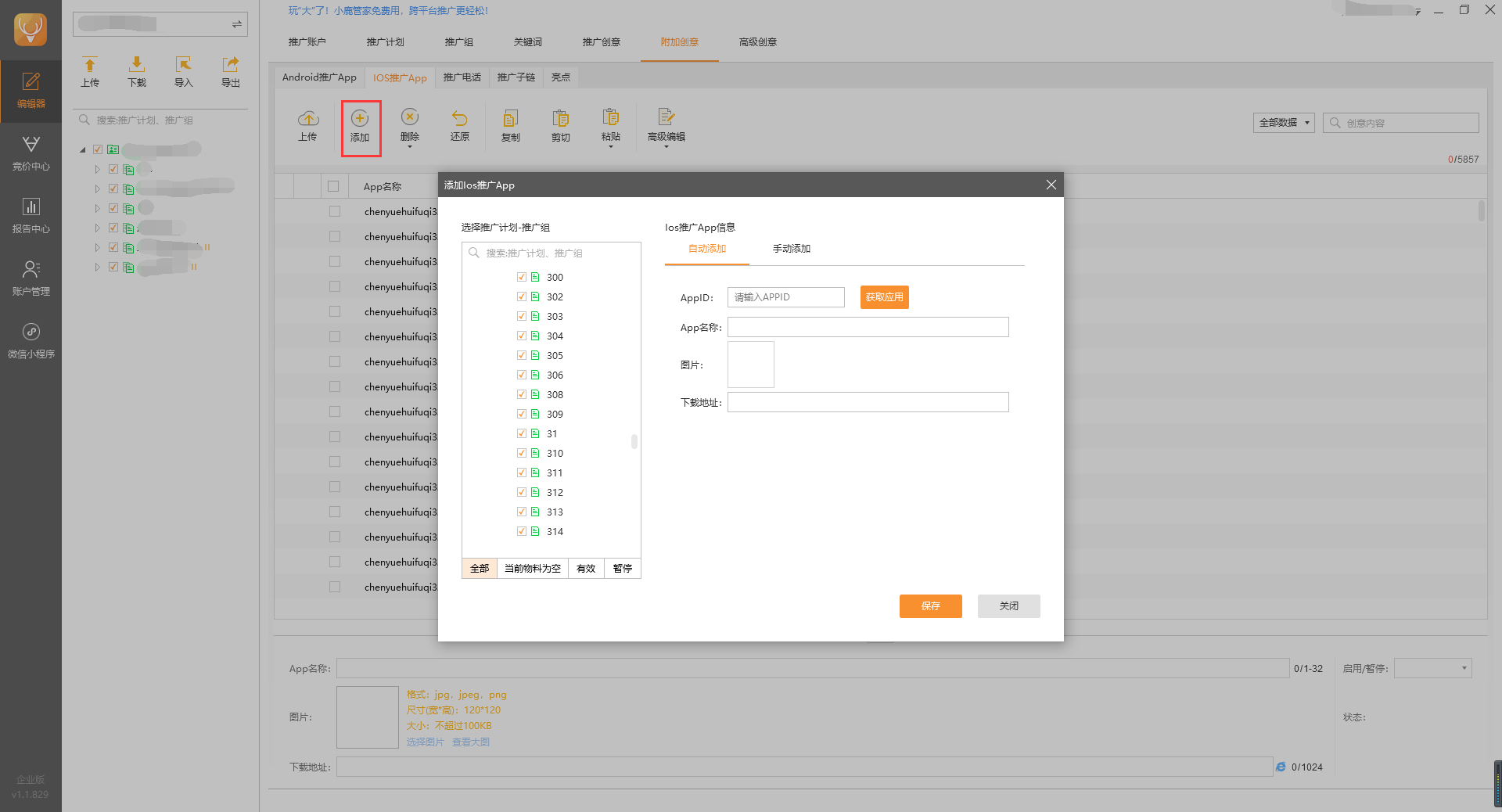The image size is (1502, 812).
Task: Filter groups by 当前物料为空
Action: tap(533, 569)
